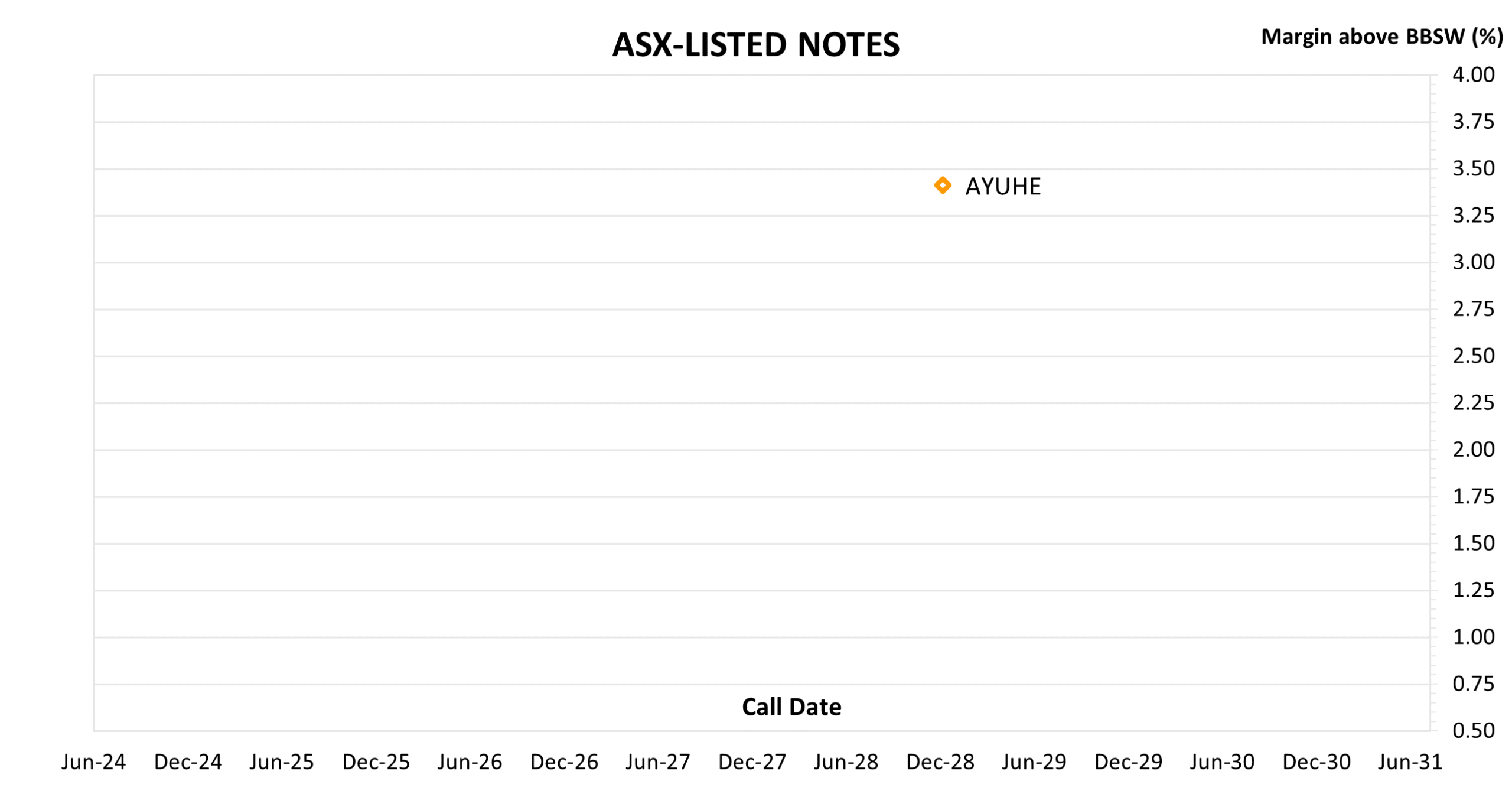Click the 2.00 y-axis label

(1473, 450)
